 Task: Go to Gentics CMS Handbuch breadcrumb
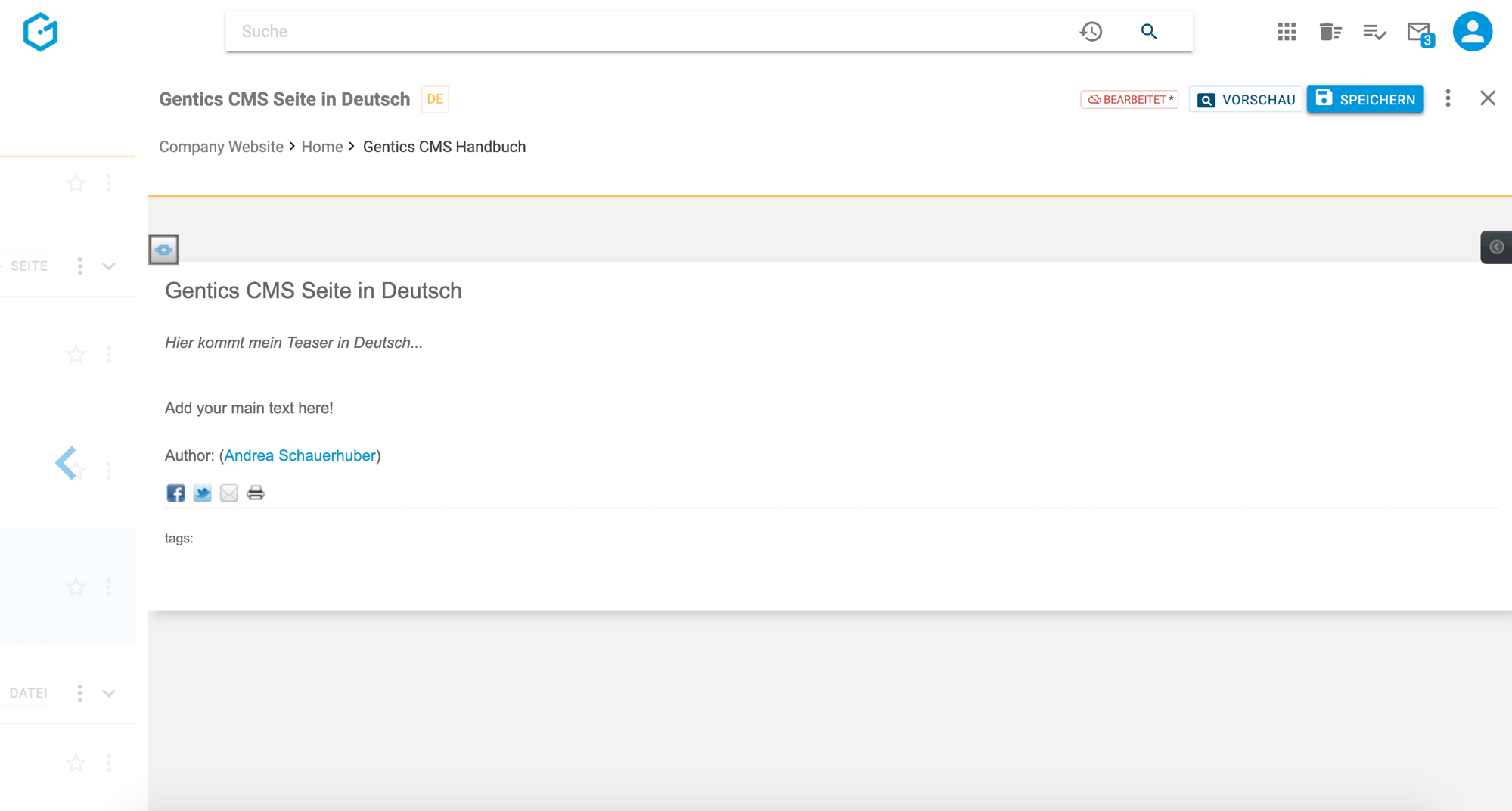(x=444, y=147)
